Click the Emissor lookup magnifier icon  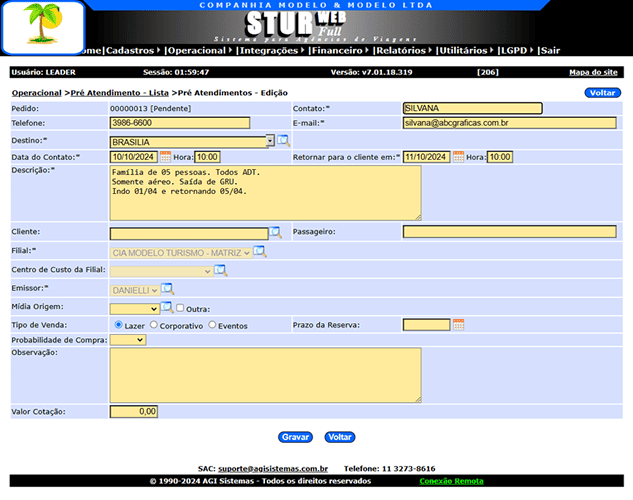(x=168, y=289)
